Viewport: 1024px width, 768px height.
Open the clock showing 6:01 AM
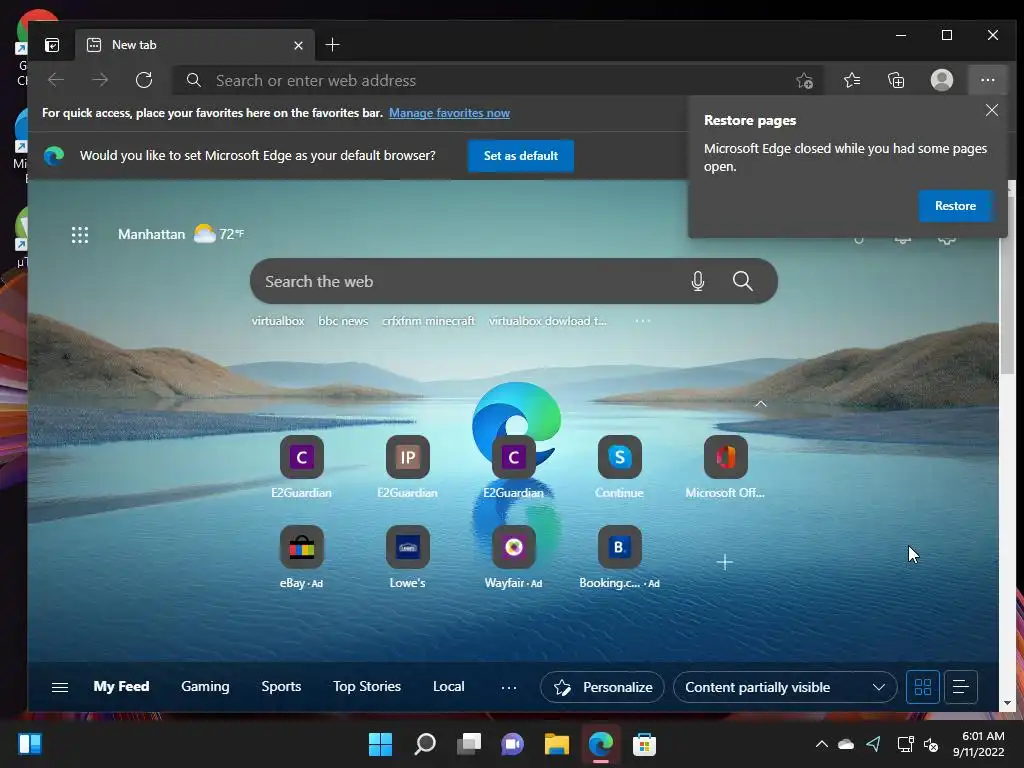pyautogui.click(x=978, y=744)
